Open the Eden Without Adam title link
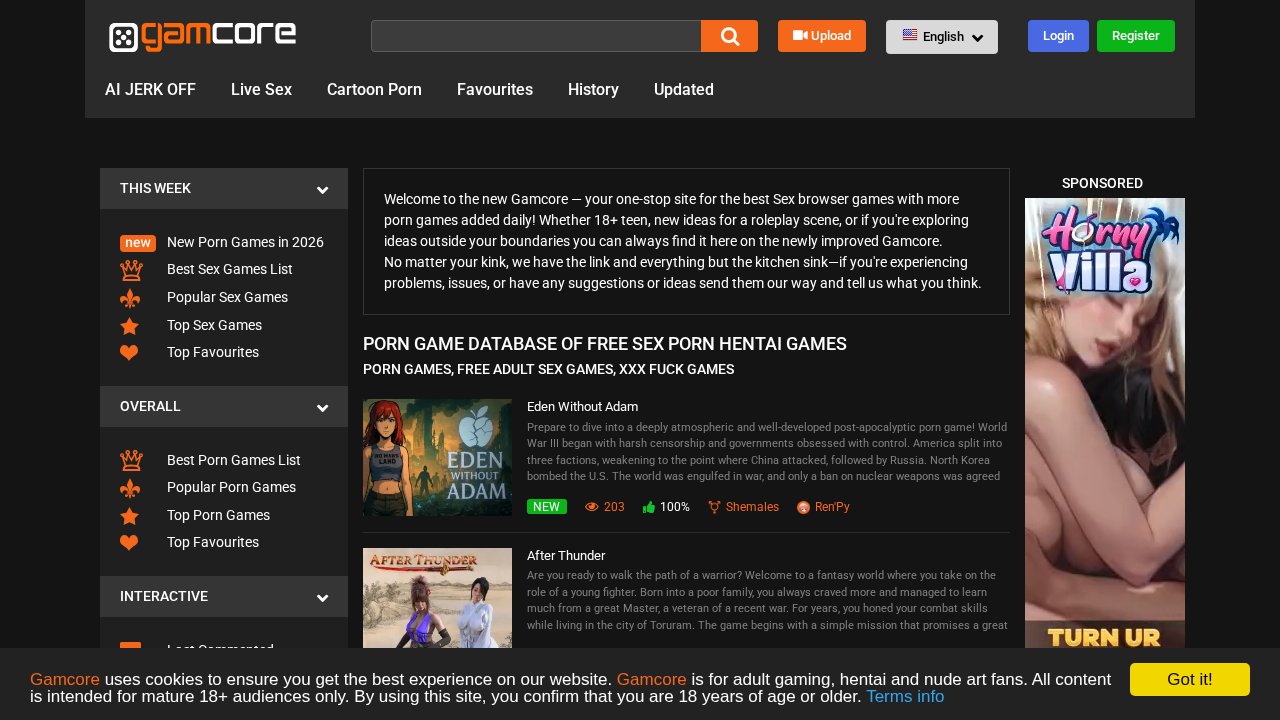1280x720 pixels. pos(582,407)
